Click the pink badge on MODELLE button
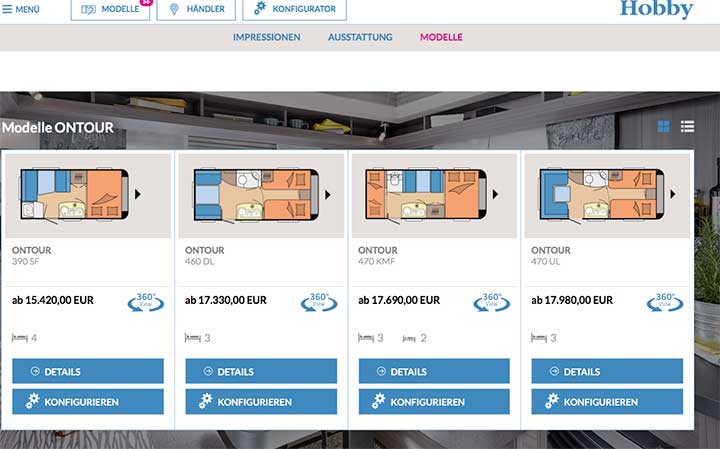Image resolution: width=720 pixels, height=449 pixels. point(146,2)
